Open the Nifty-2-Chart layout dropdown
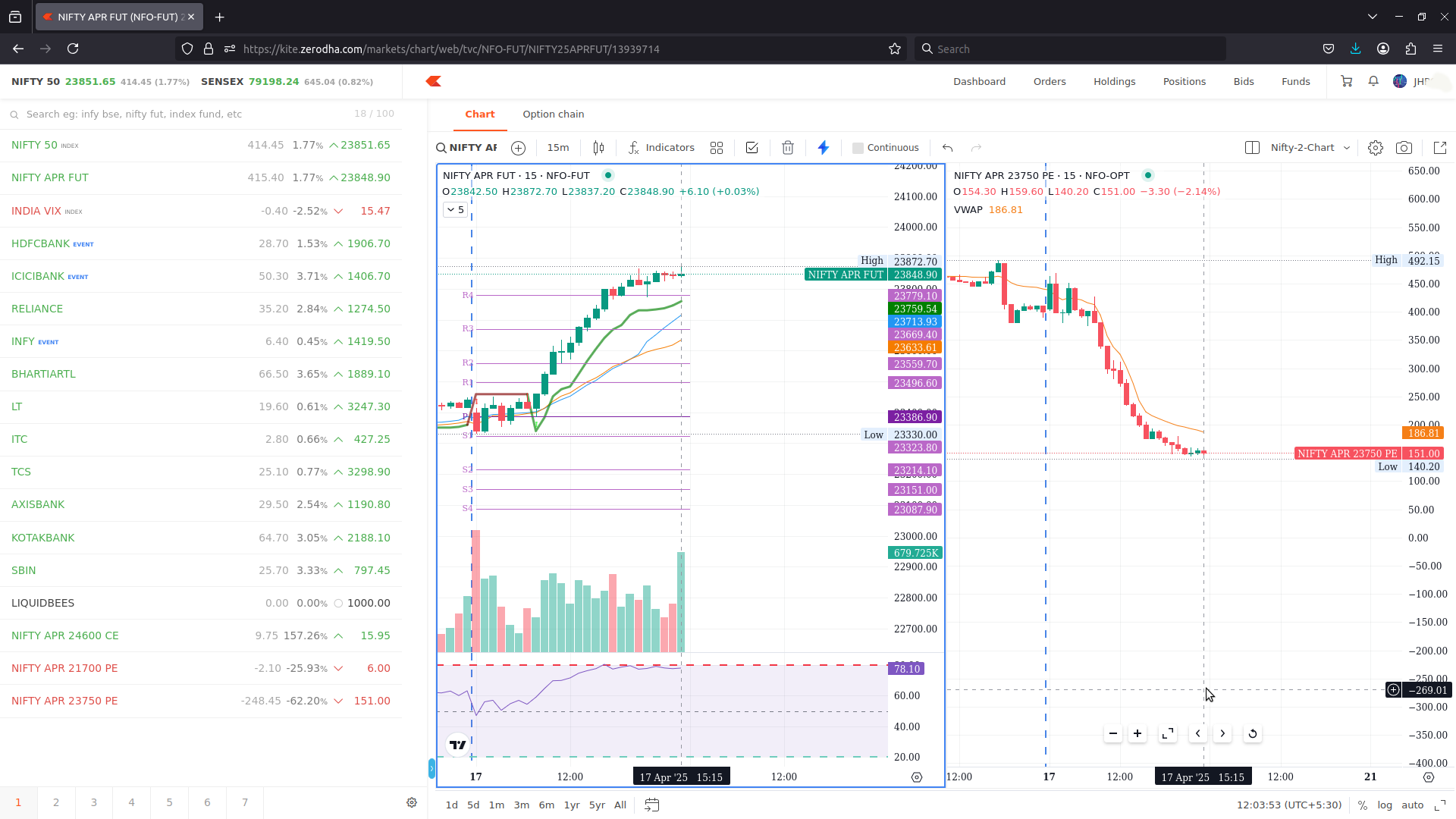 [1310, 148]
